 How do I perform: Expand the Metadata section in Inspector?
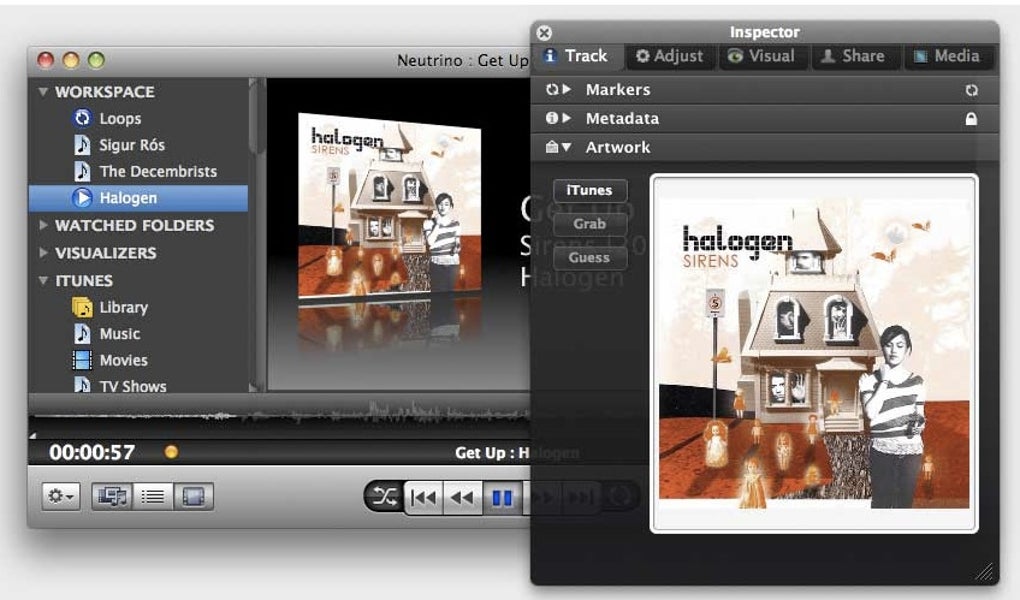pos(567,118)
